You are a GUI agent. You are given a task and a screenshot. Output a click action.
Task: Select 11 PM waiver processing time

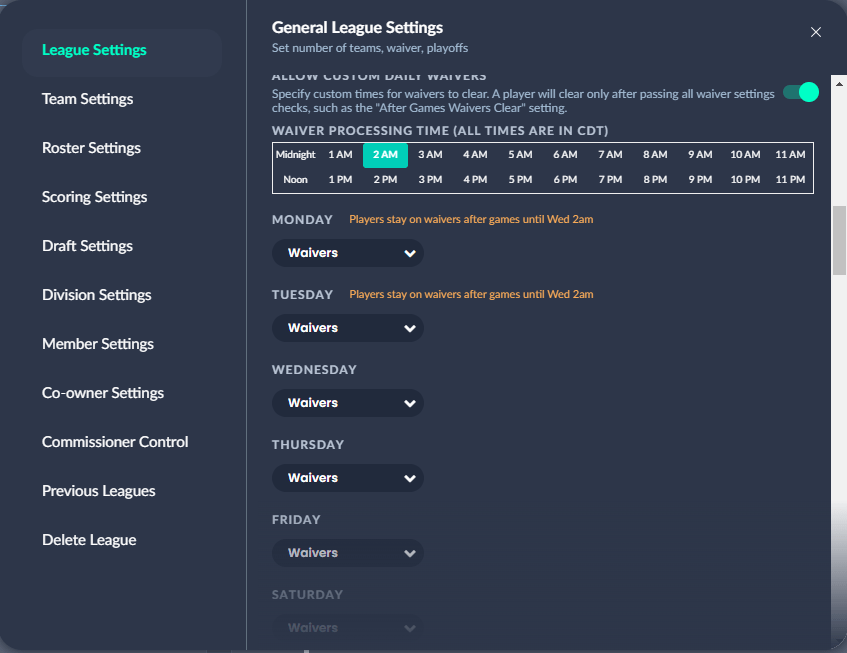790,179
